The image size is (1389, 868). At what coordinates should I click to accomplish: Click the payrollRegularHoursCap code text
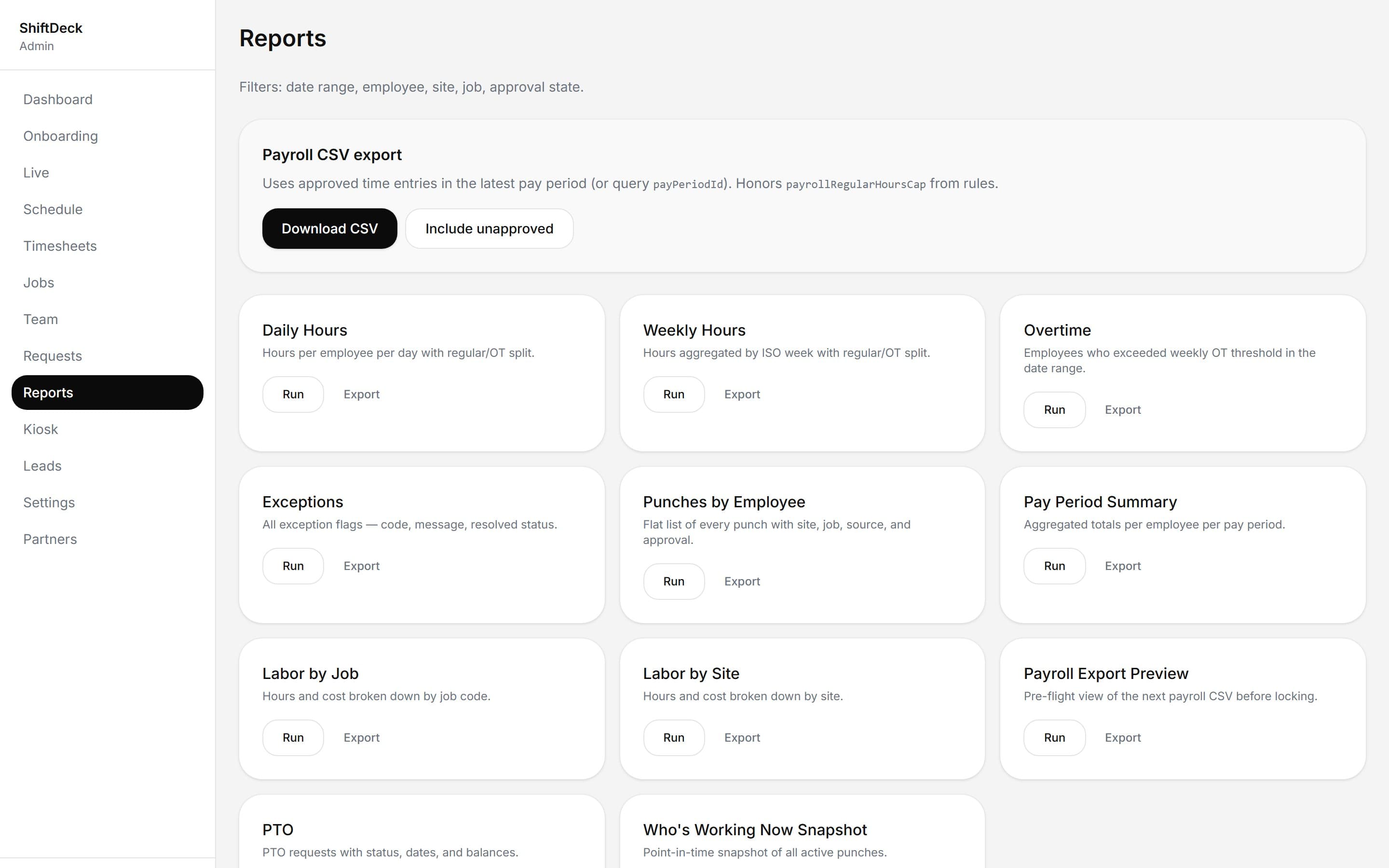click(856, 184)
